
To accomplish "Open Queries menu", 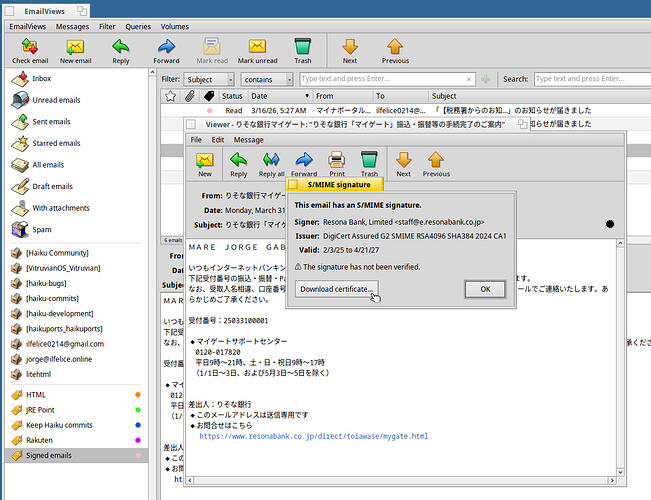I will click(x=138, y=27).
